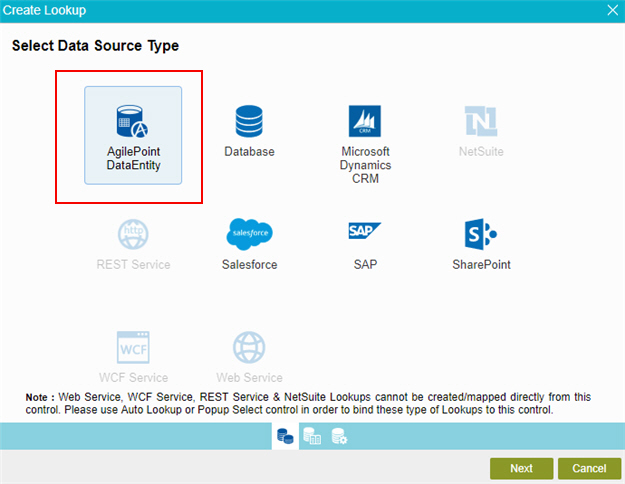Click the REST Service http globe icon

tap(133, 234)
